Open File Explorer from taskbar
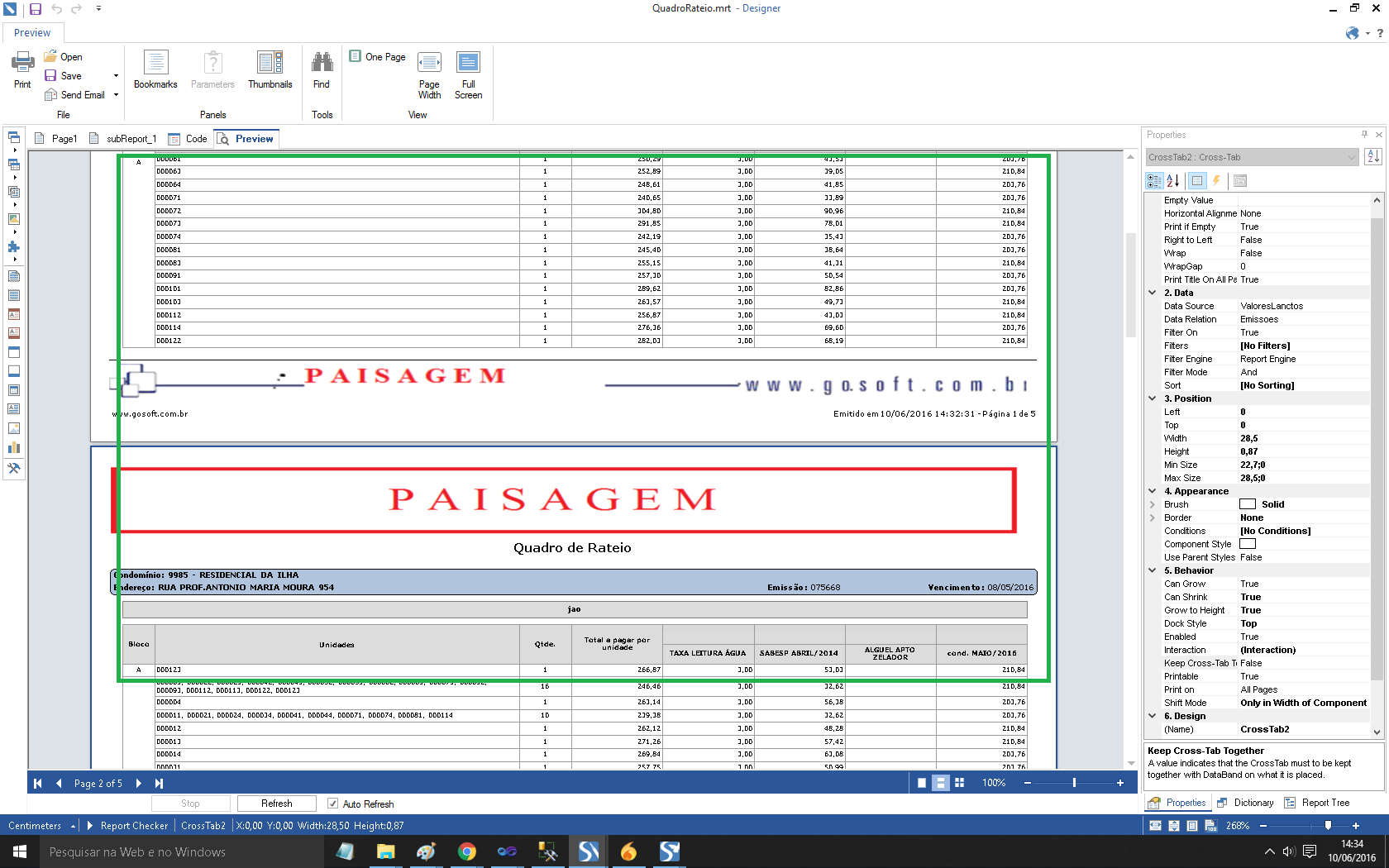1389x868 pixels. click(386, 851)
